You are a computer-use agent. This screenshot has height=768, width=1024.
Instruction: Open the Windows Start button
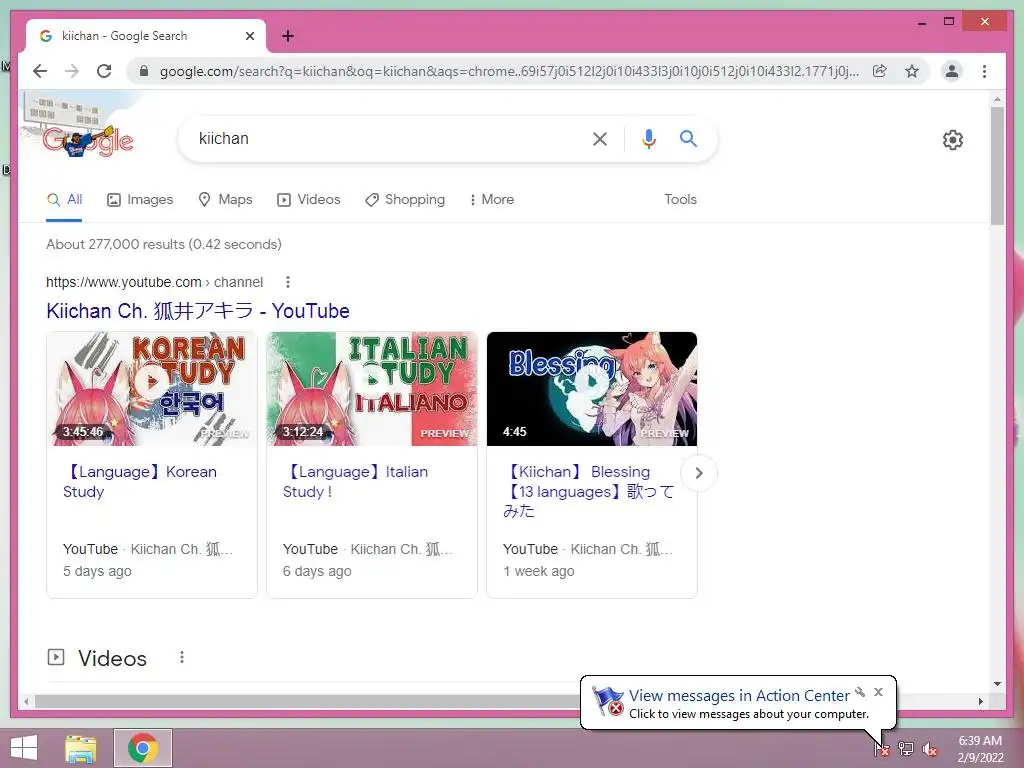coord(24,748)
